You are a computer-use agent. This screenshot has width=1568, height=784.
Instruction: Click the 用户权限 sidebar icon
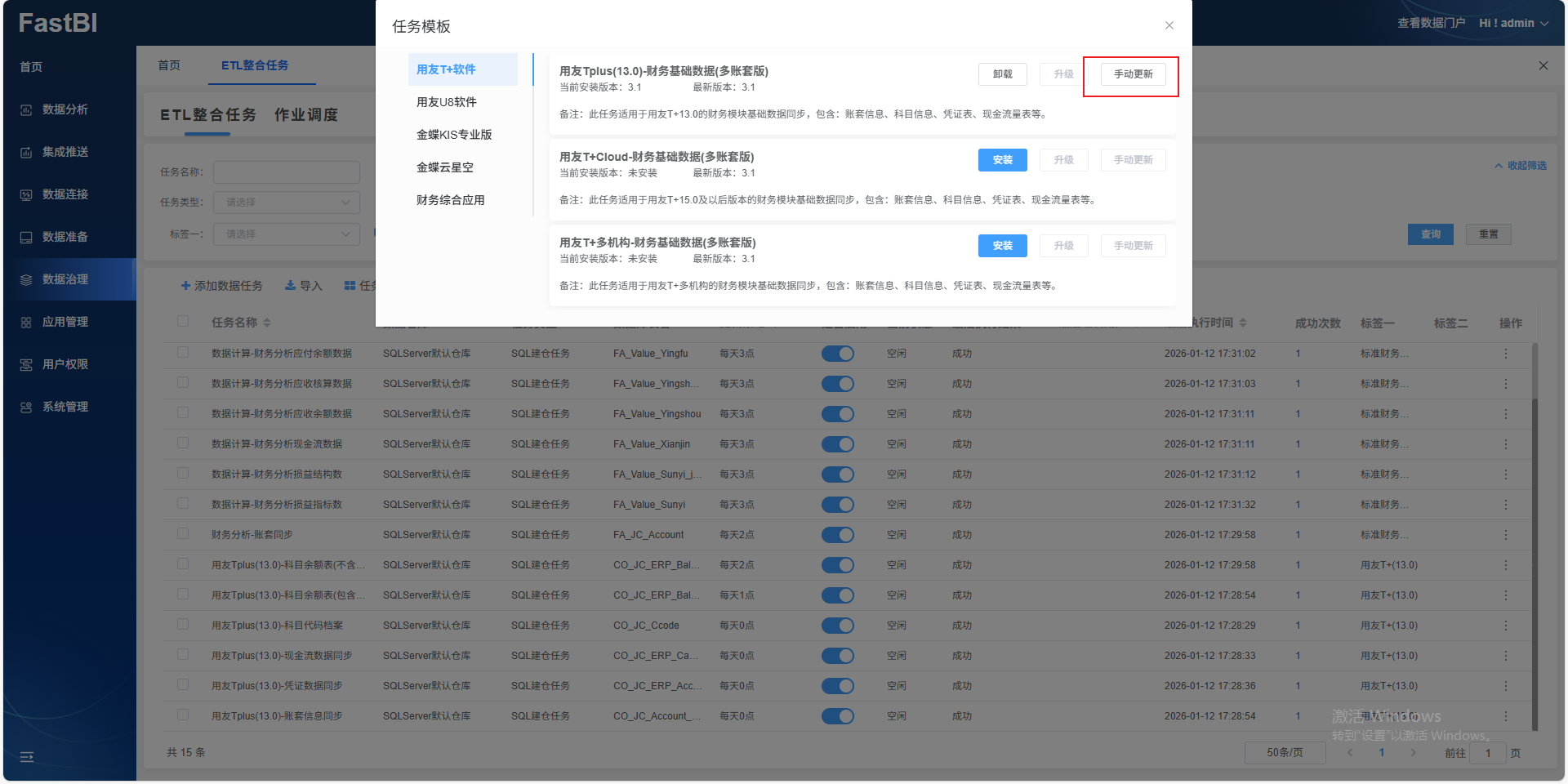point(26,365)
